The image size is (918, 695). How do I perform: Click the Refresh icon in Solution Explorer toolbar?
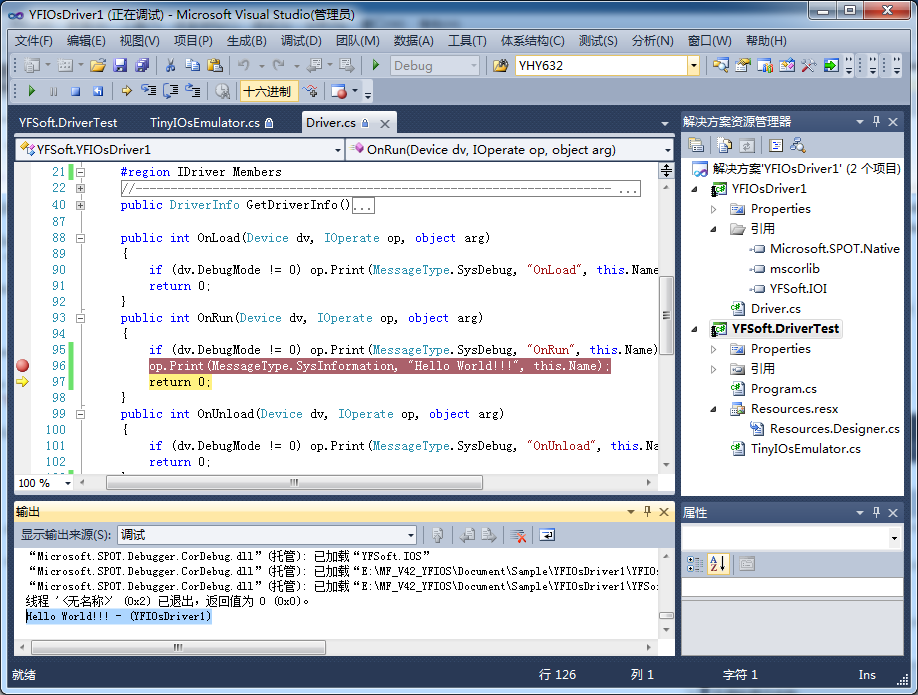click(746, 145)
